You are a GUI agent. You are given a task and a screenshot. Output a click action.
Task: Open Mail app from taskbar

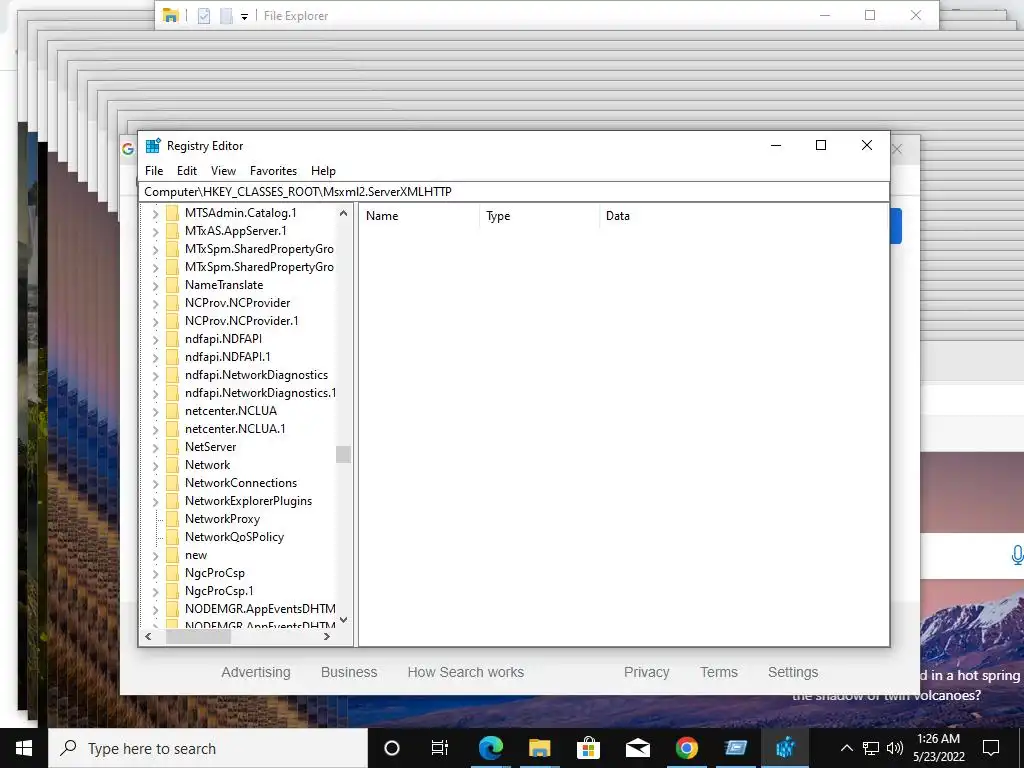[x=637, y=748]
